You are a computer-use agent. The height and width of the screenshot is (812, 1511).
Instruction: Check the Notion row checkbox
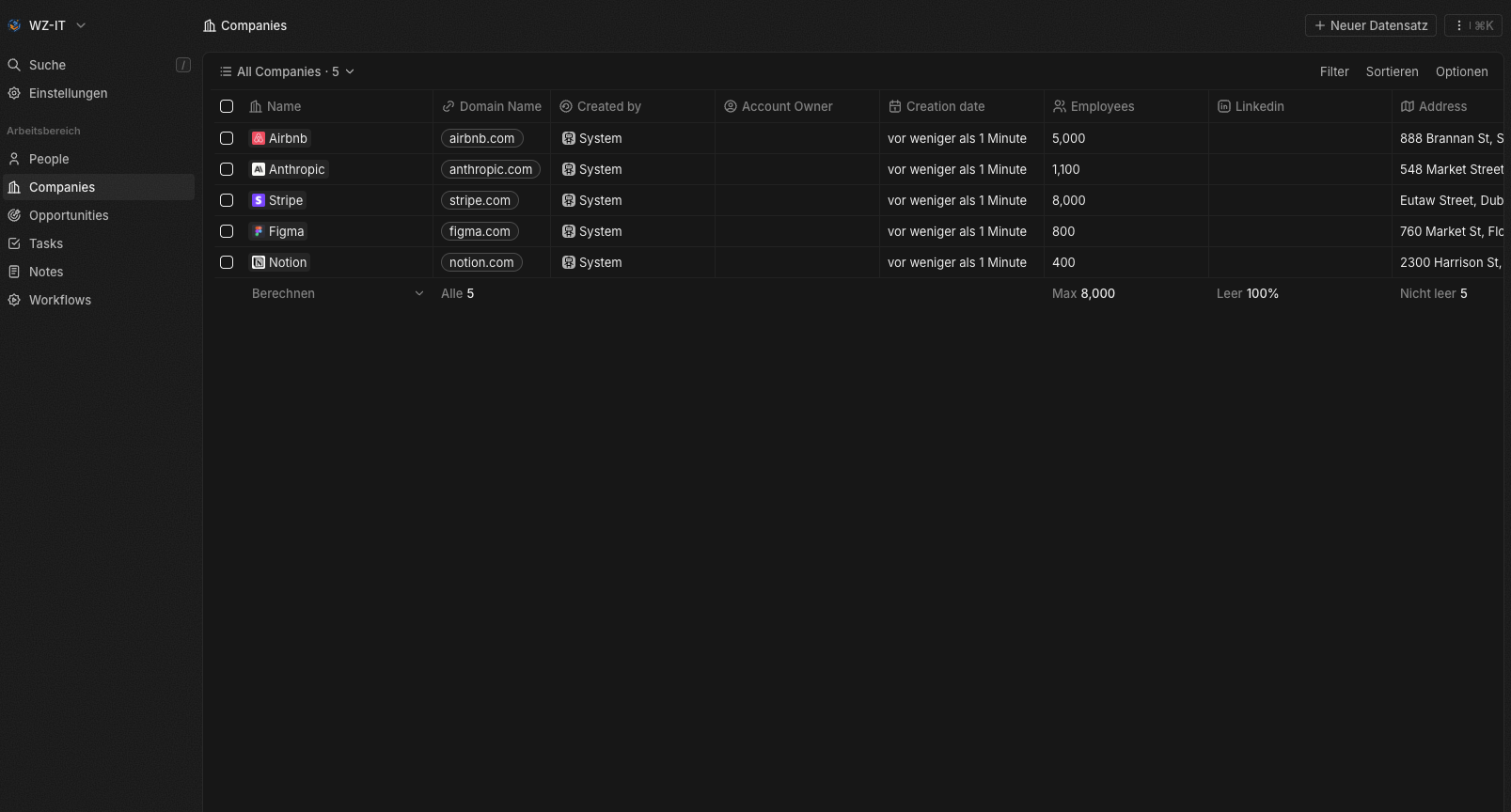coord(227,262)
